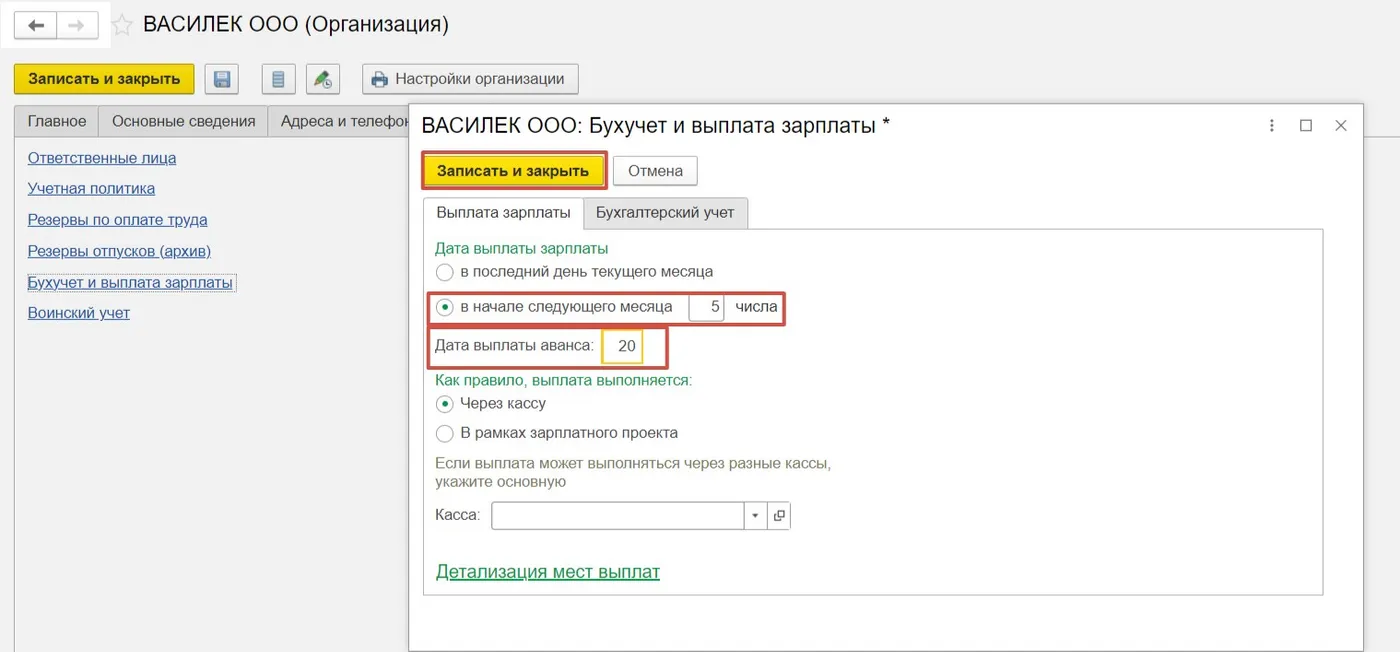Viewport: 1400px width, 652px height.
Task: Select 'в последний день текущего месяца' option
Action: [445, 272]
